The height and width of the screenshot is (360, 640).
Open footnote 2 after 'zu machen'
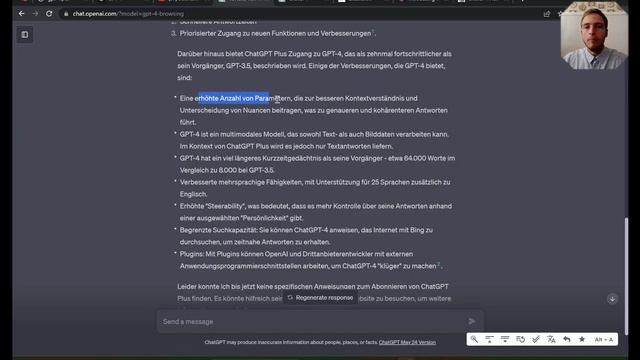[439, 264]
